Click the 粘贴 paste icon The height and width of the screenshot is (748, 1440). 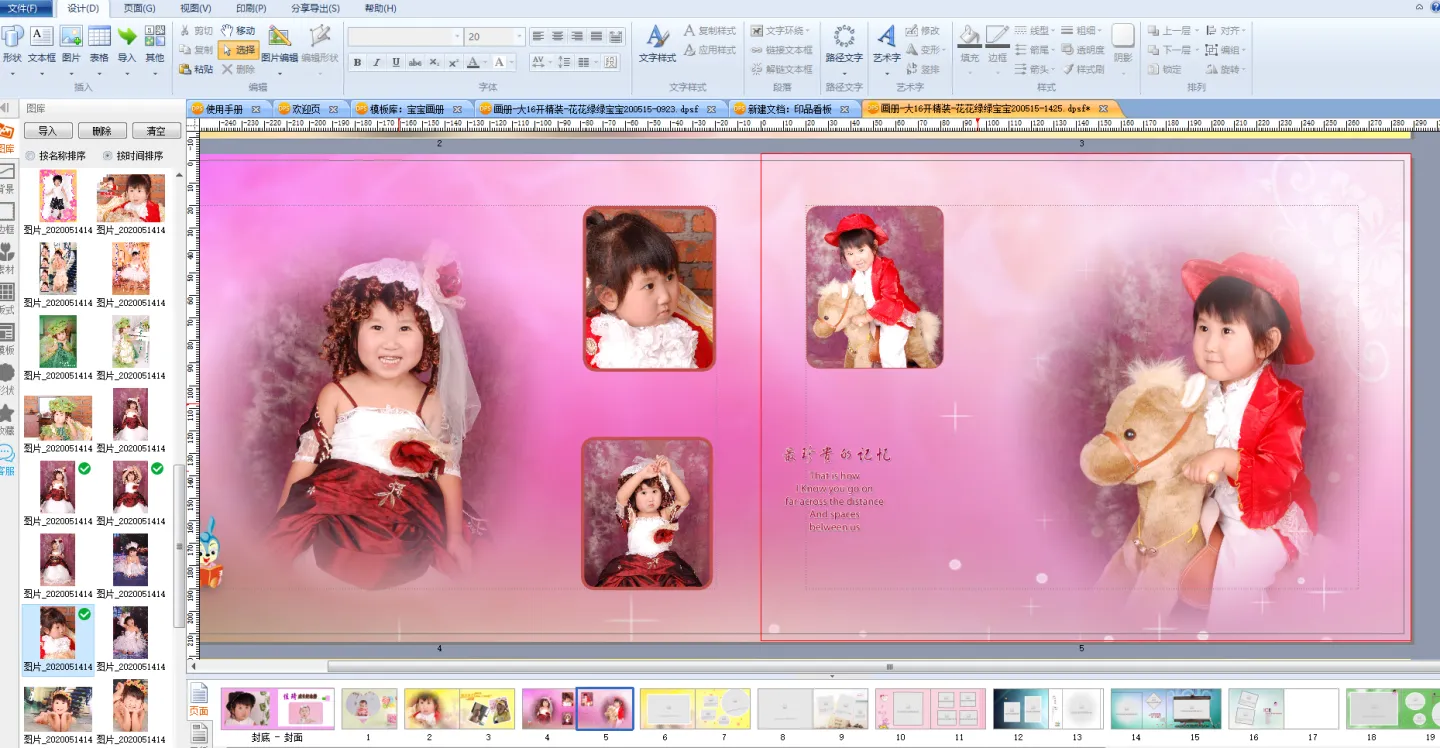196,69
